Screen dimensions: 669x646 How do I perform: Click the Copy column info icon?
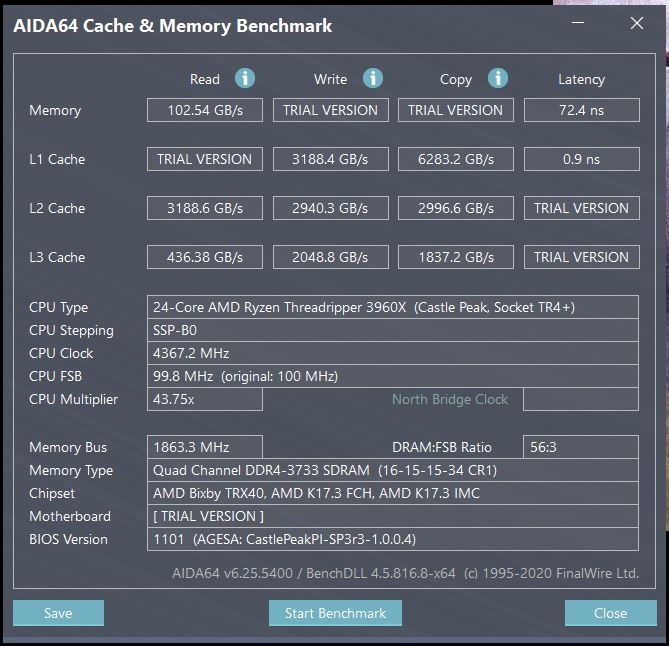[498, 79]
